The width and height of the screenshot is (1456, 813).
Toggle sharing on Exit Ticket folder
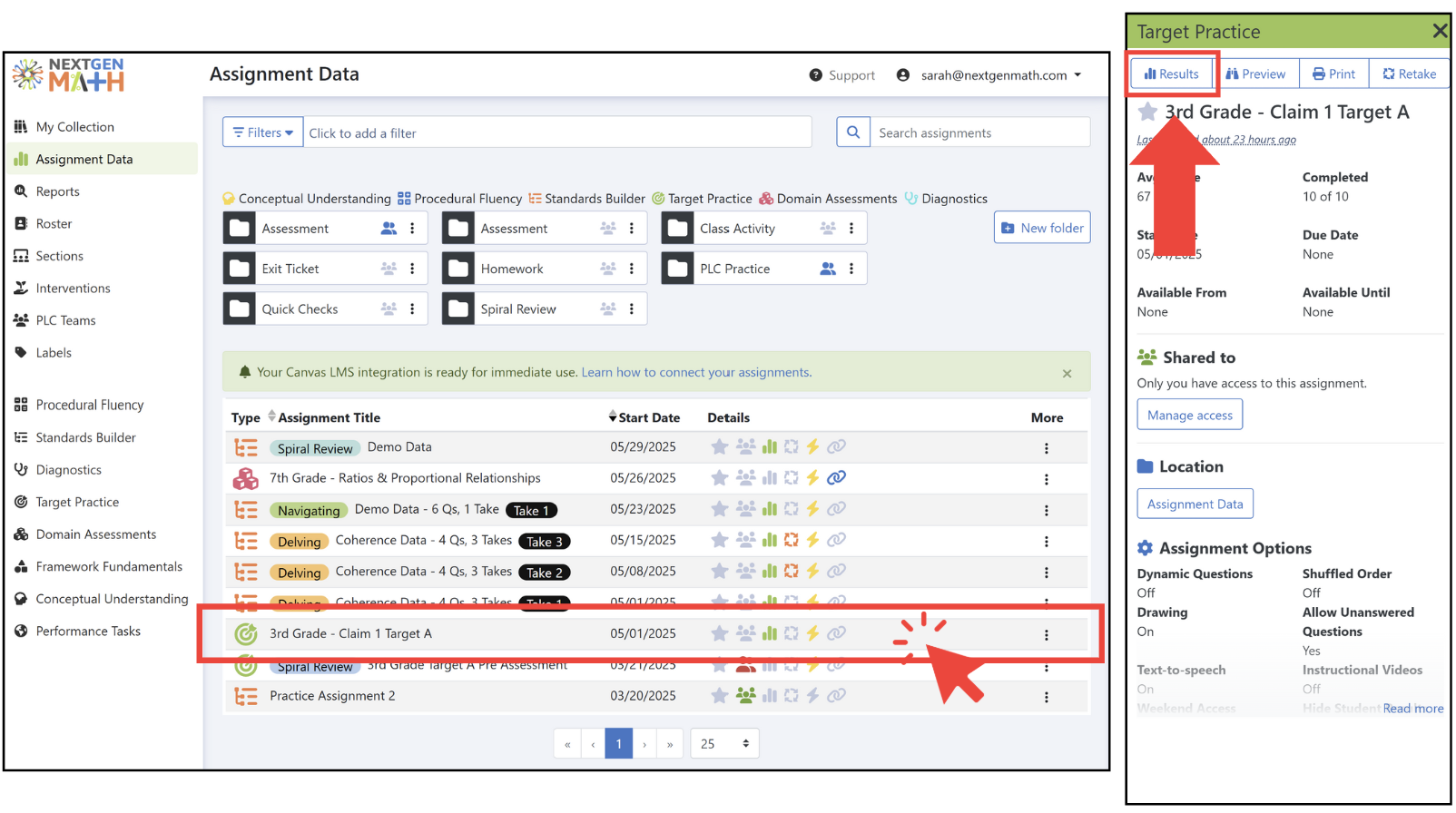click(389, 269)
